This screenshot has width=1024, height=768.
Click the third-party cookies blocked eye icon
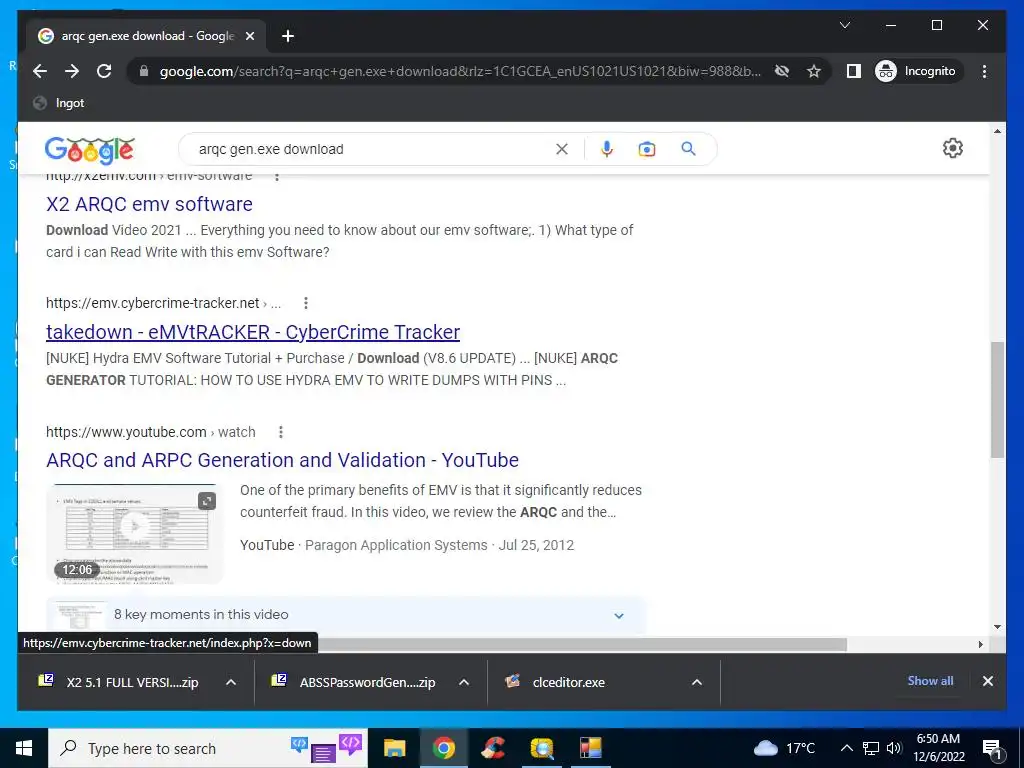[x=782, y=71]
